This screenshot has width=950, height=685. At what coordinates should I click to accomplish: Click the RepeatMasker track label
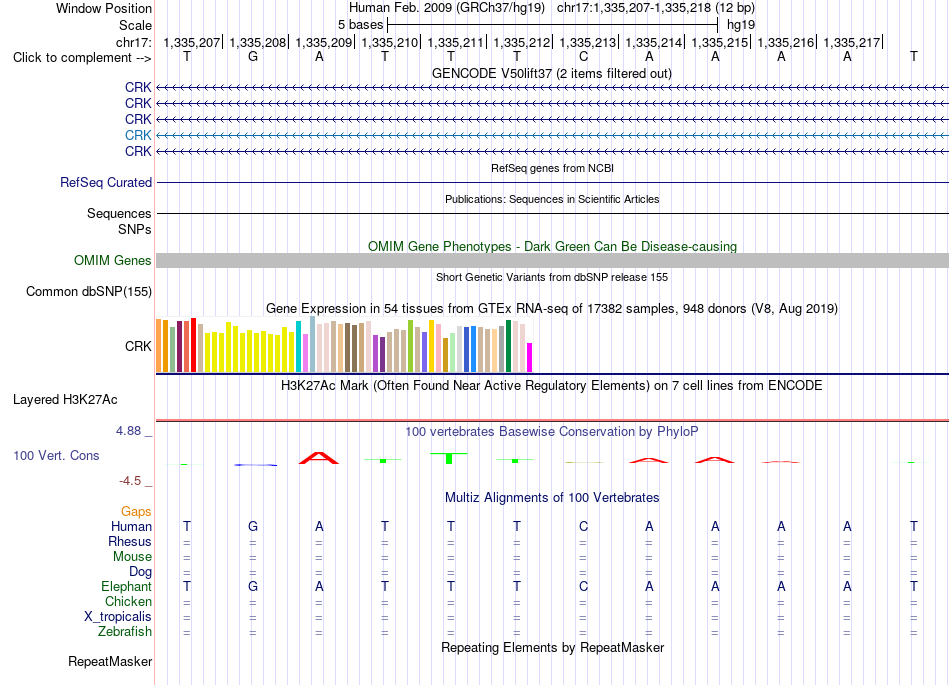pyautogui.click(x=110, y=661)
